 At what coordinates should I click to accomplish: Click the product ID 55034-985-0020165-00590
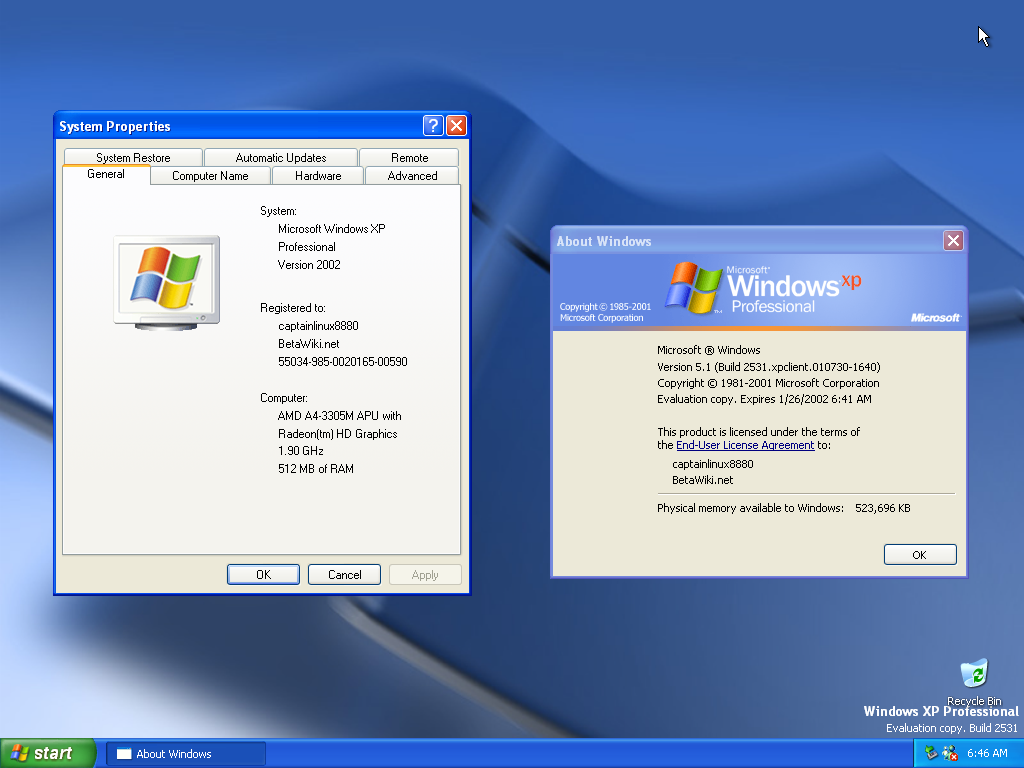point(343,362)
